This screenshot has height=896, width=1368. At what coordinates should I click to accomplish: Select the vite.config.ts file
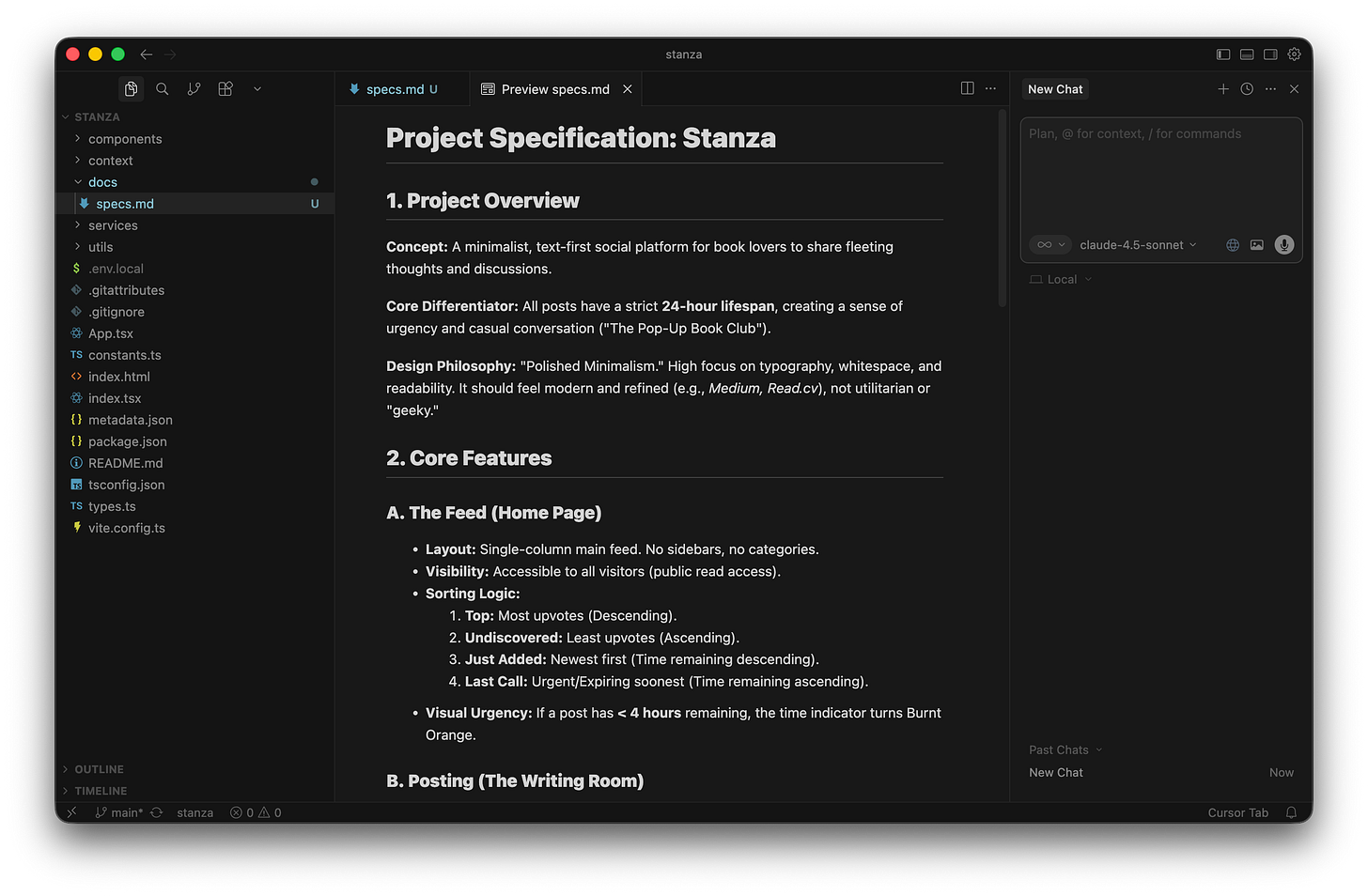[x=126, y=528]
